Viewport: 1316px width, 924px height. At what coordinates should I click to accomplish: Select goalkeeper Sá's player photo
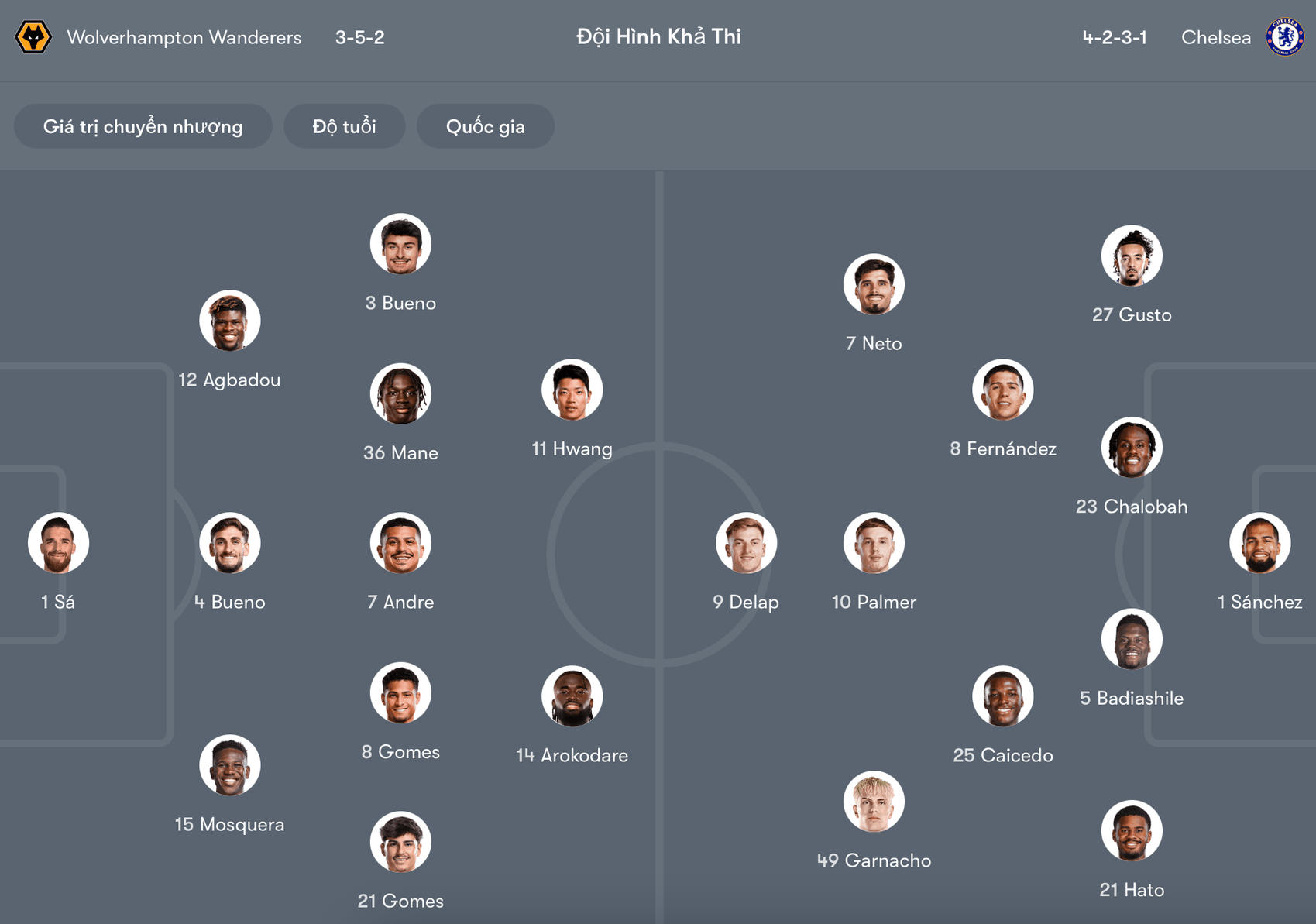point(58,542)
